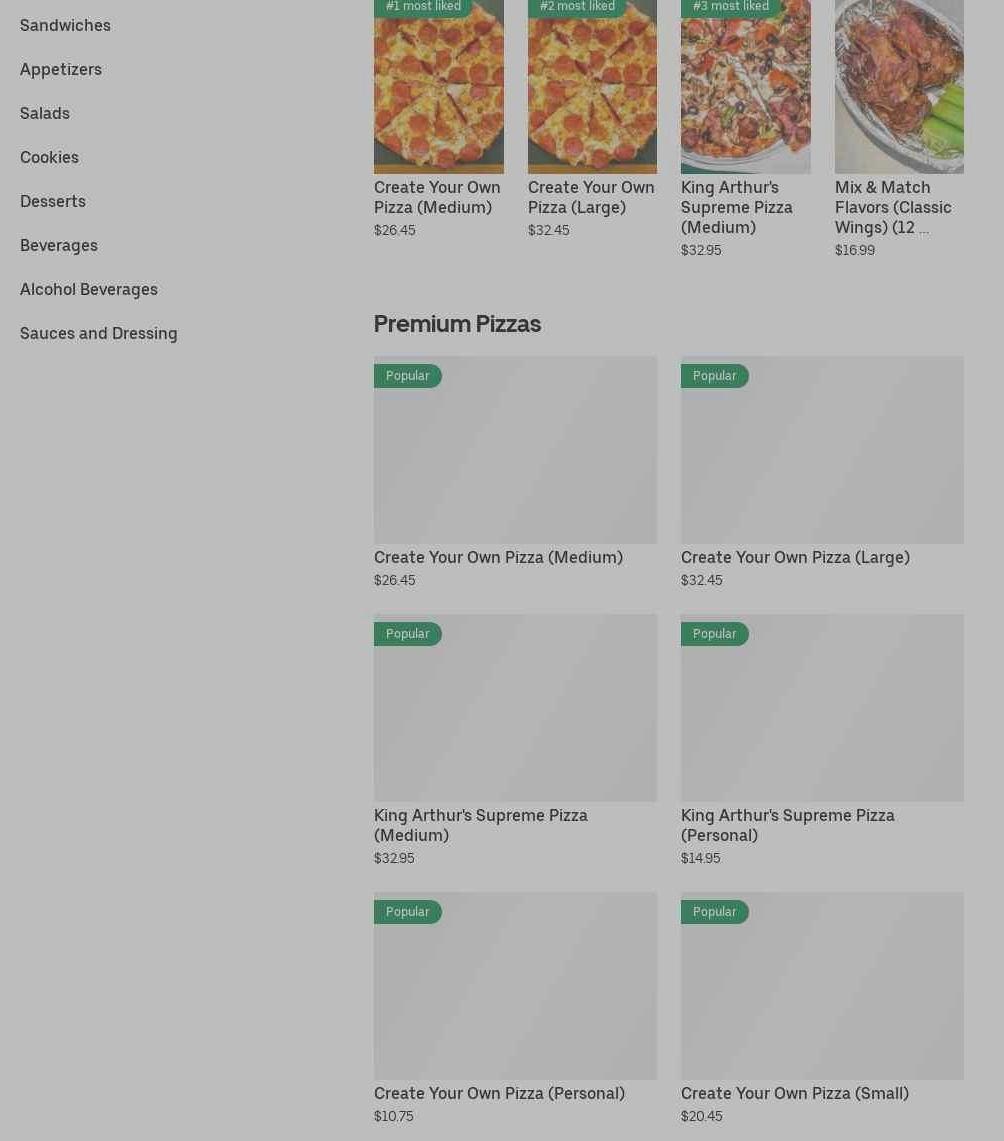Open the Sandwiches menu category
Image resolution: width=1004 pixels, height=1141 pixels.
click(x=65, y=25)
